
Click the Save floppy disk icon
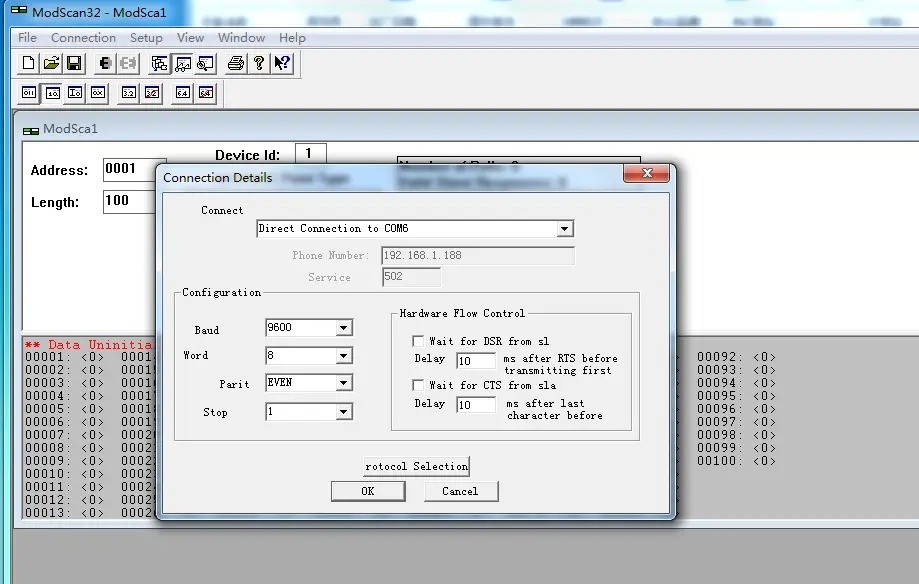coord(74,63)
